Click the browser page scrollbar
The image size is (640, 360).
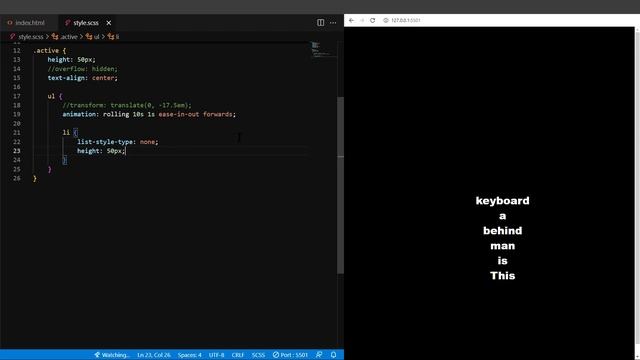click(x=637, y=188)
